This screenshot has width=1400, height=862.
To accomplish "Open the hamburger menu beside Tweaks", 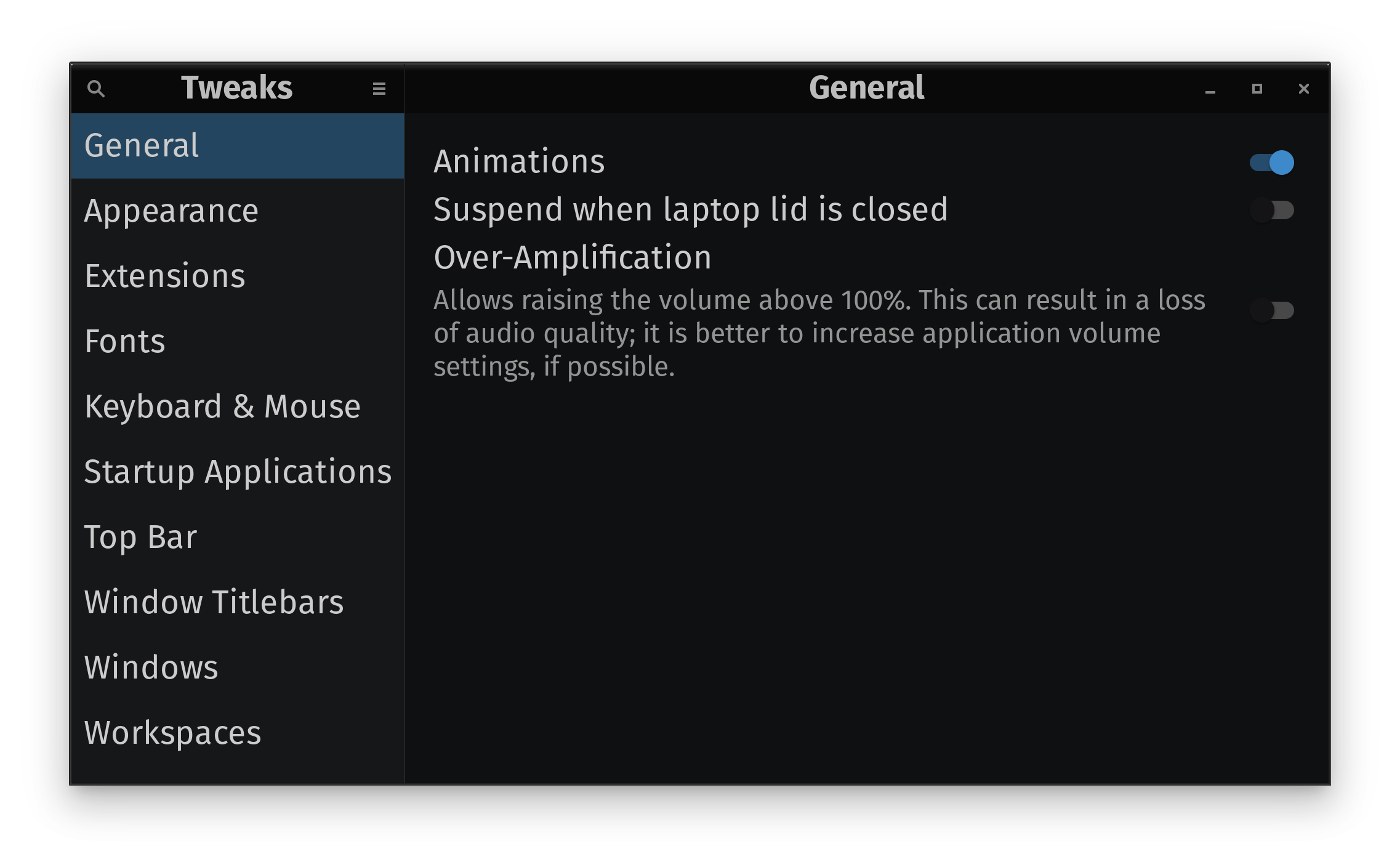I will [379, 89].
